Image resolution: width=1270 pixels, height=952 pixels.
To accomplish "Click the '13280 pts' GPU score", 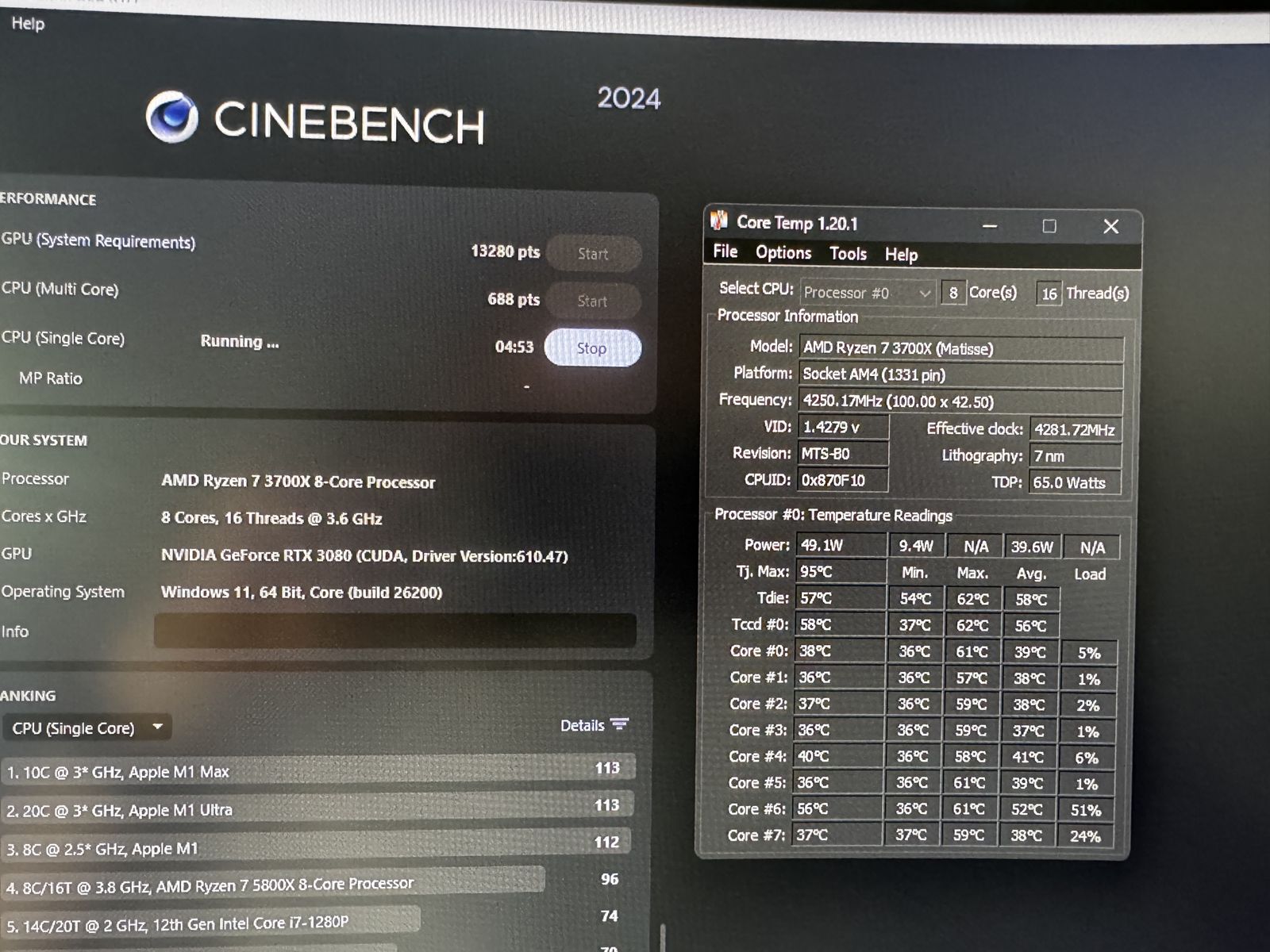I will 505,251.
